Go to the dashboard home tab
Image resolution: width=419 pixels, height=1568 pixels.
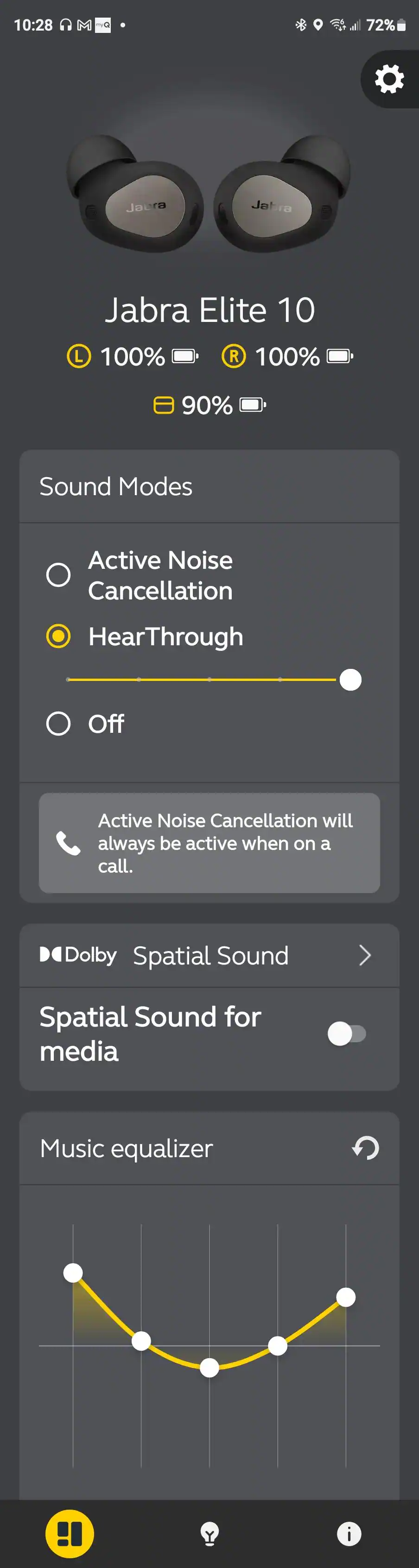tap(70, 1533)
